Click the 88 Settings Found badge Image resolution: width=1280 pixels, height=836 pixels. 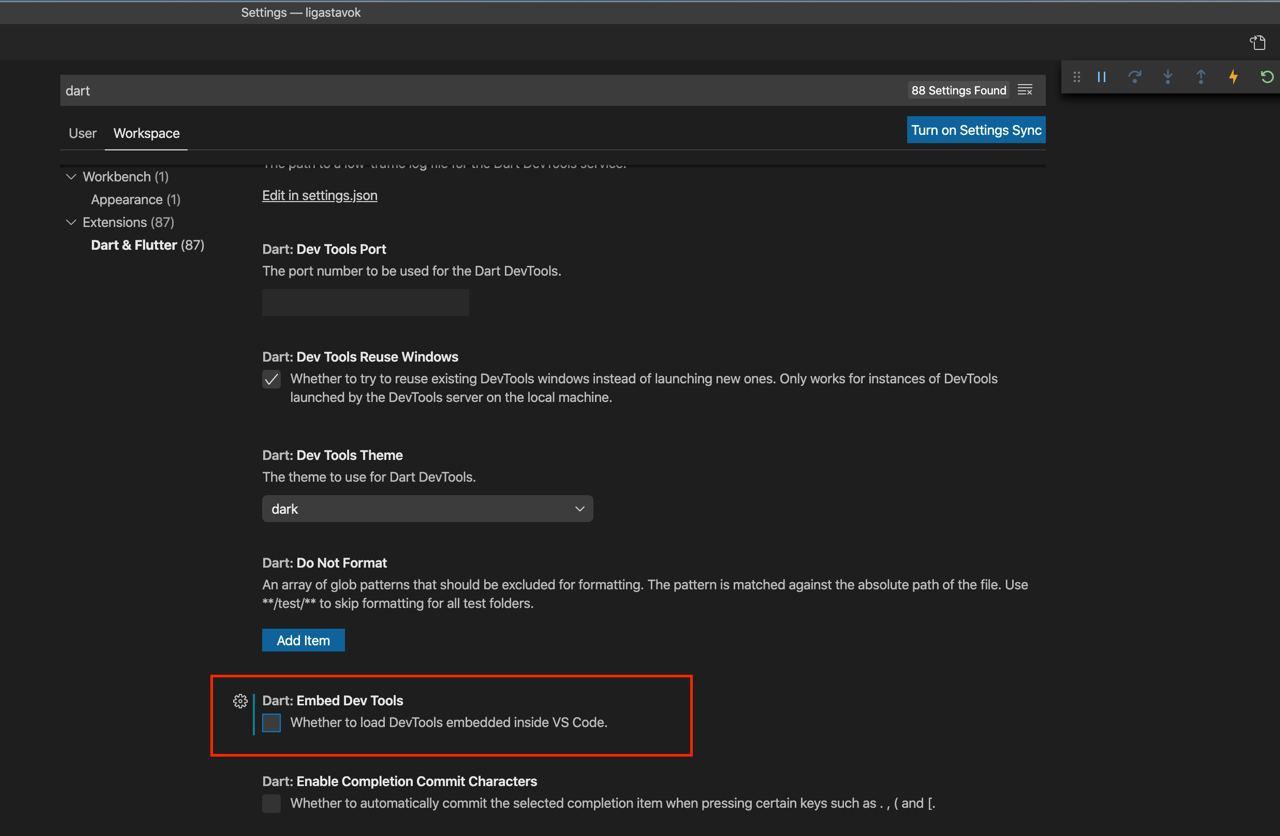click(958, 90)
